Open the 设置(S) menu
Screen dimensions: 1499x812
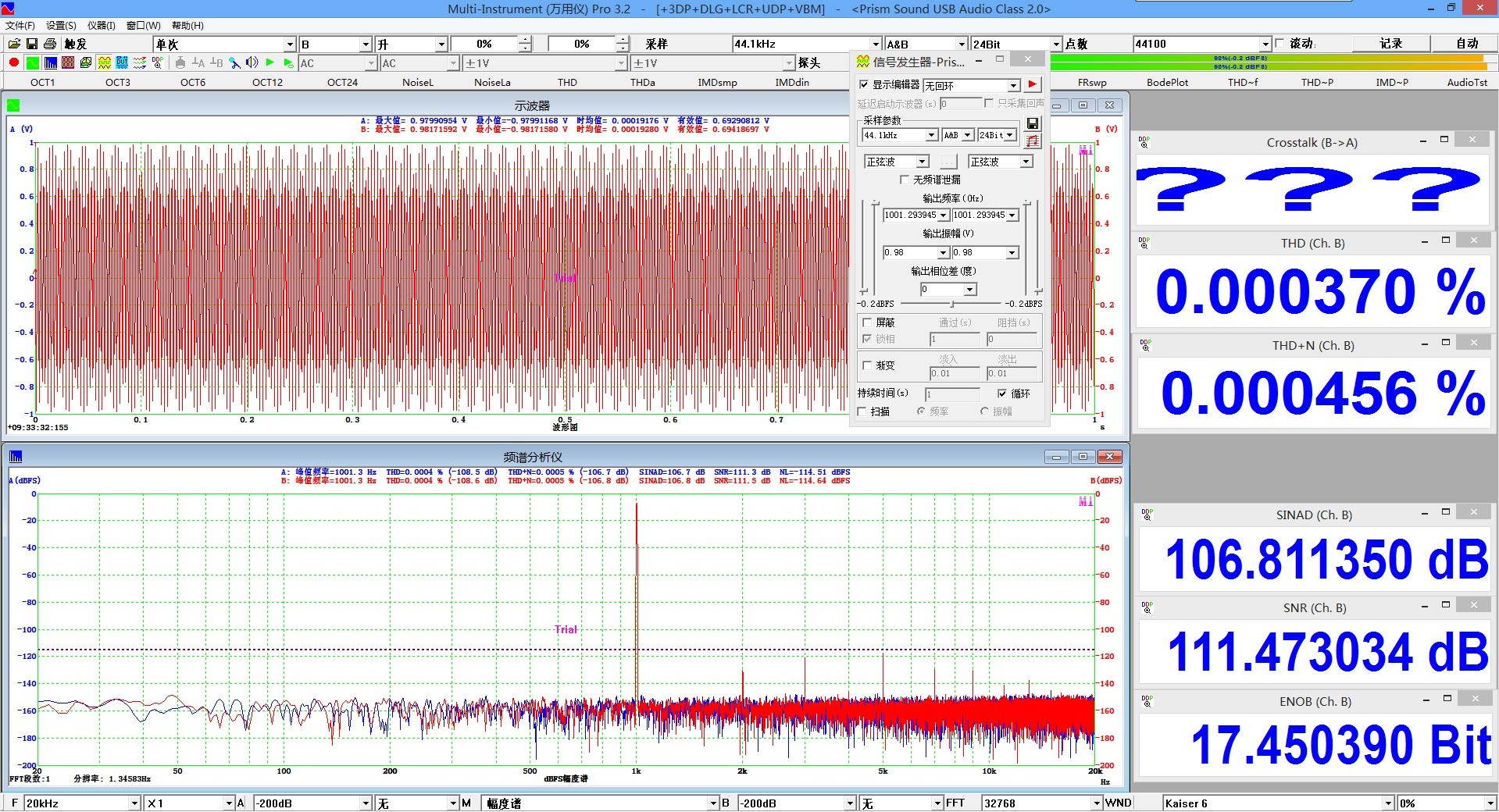click(x=61, y=26)
